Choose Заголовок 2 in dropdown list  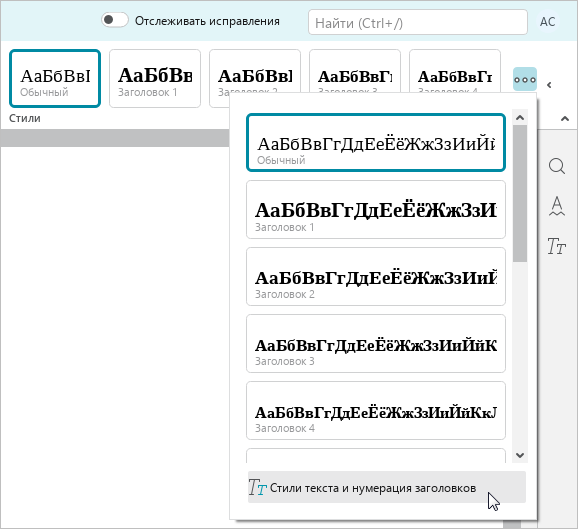point(376,276)
